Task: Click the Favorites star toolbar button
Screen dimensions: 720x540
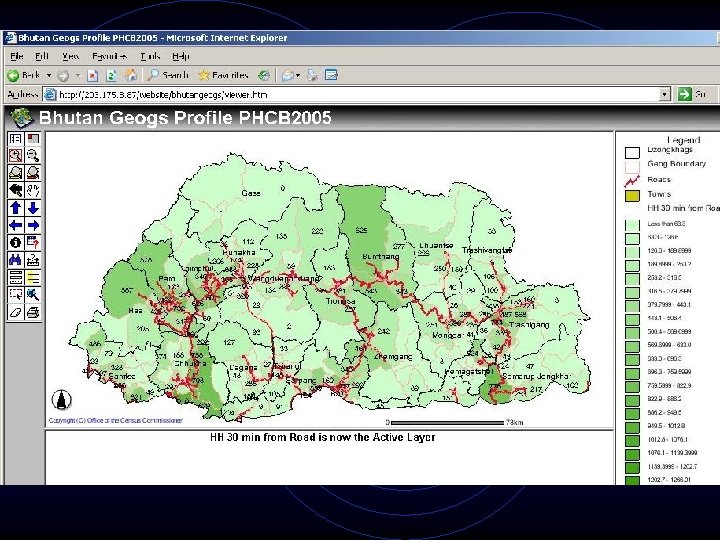Action: click(223, 75)
